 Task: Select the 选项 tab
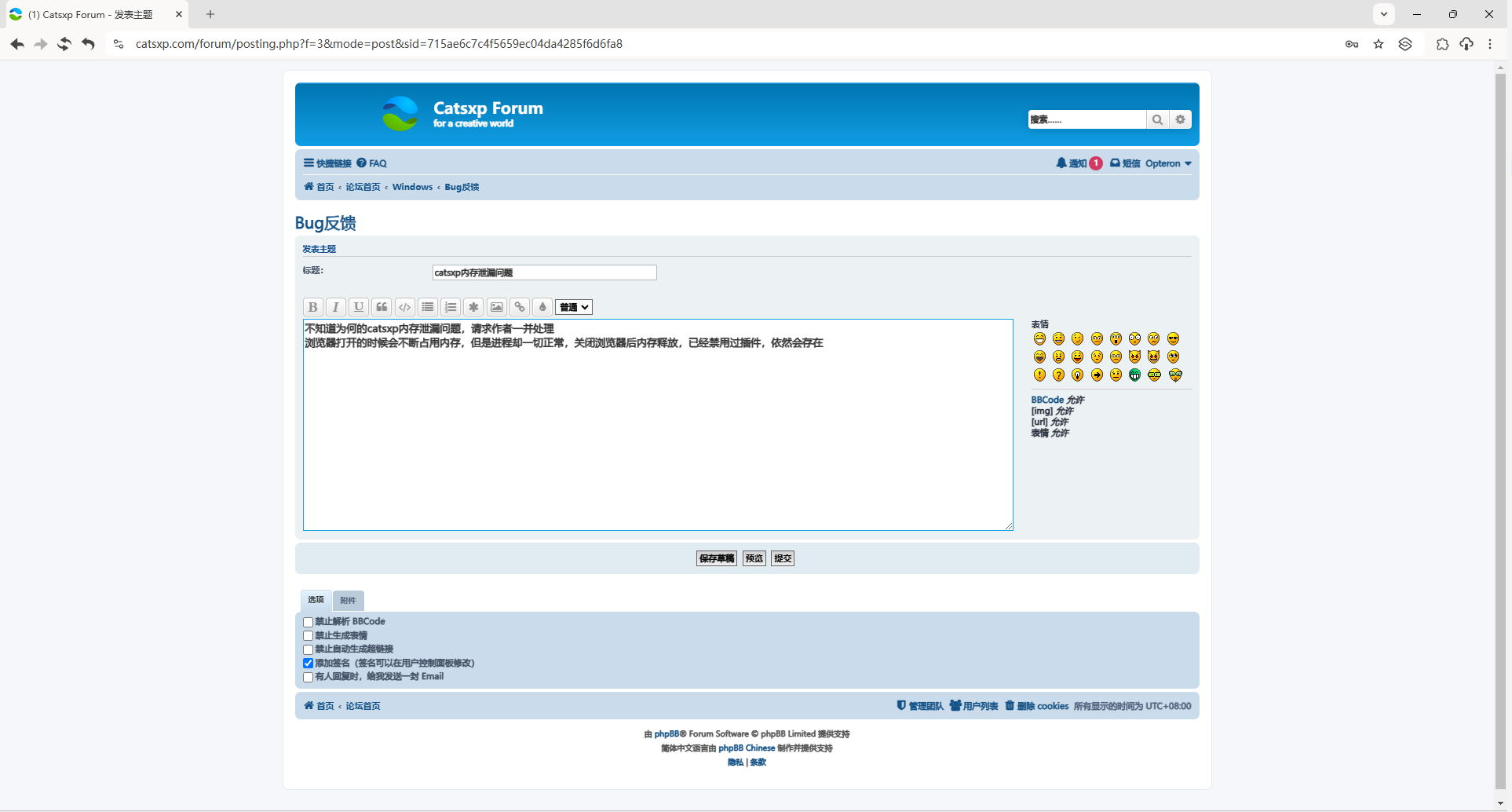pyautogui.click(x=316, y=599)
